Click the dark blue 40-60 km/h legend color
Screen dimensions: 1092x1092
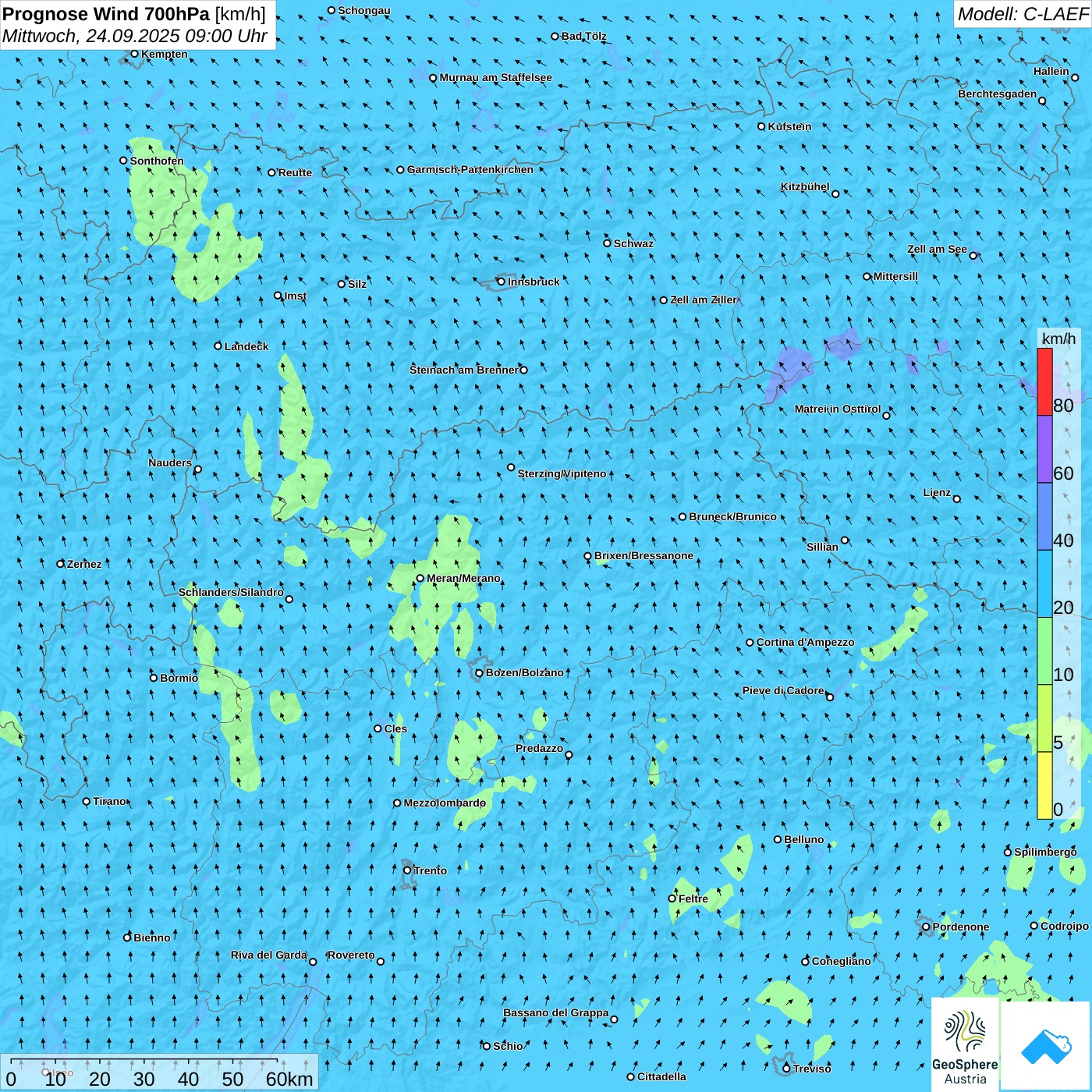1044,516
